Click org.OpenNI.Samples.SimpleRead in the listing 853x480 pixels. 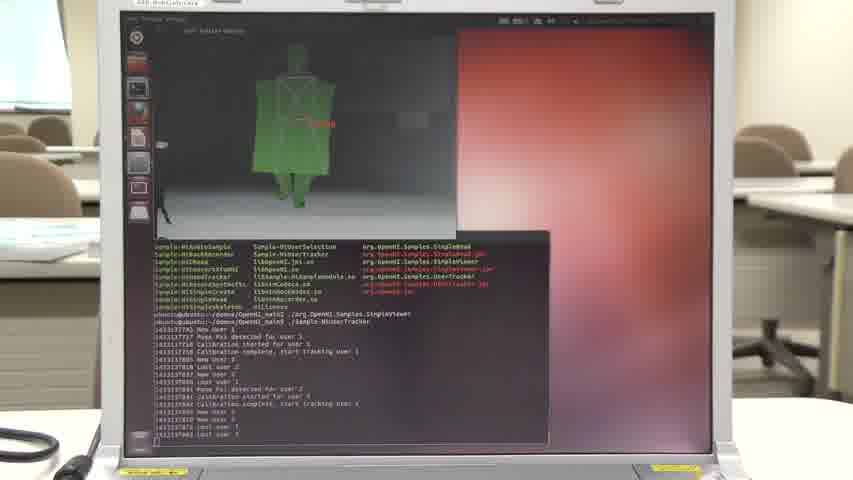(417, 247)
